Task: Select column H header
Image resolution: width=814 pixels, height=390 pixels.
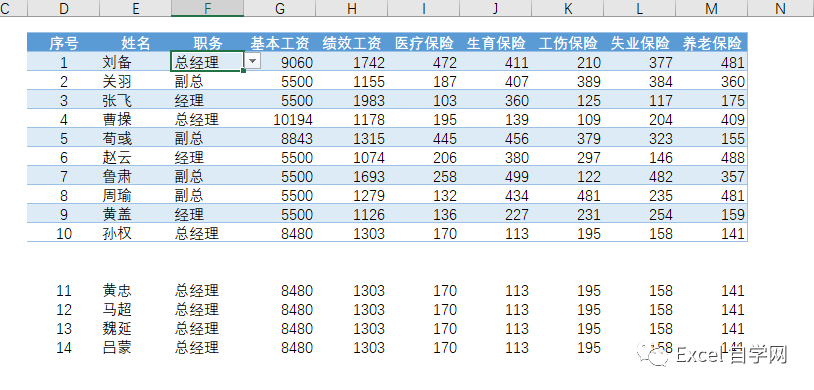Action: point(352,8)
